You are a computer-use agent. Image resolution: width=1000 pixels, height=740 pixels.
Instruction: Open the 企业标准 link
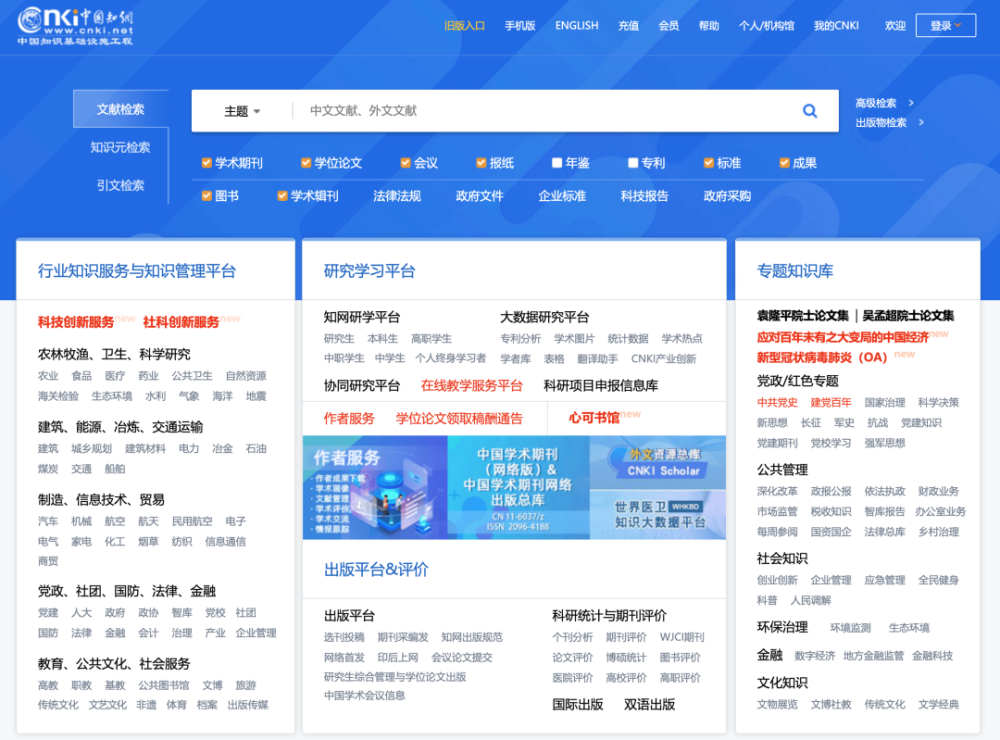point(562,196)
